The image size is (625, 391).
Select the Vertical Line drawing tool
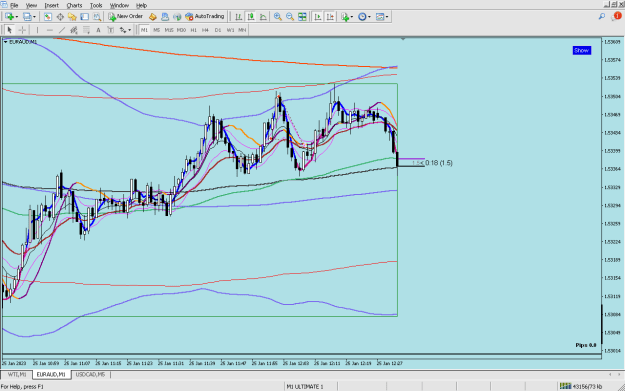(37, 30)
